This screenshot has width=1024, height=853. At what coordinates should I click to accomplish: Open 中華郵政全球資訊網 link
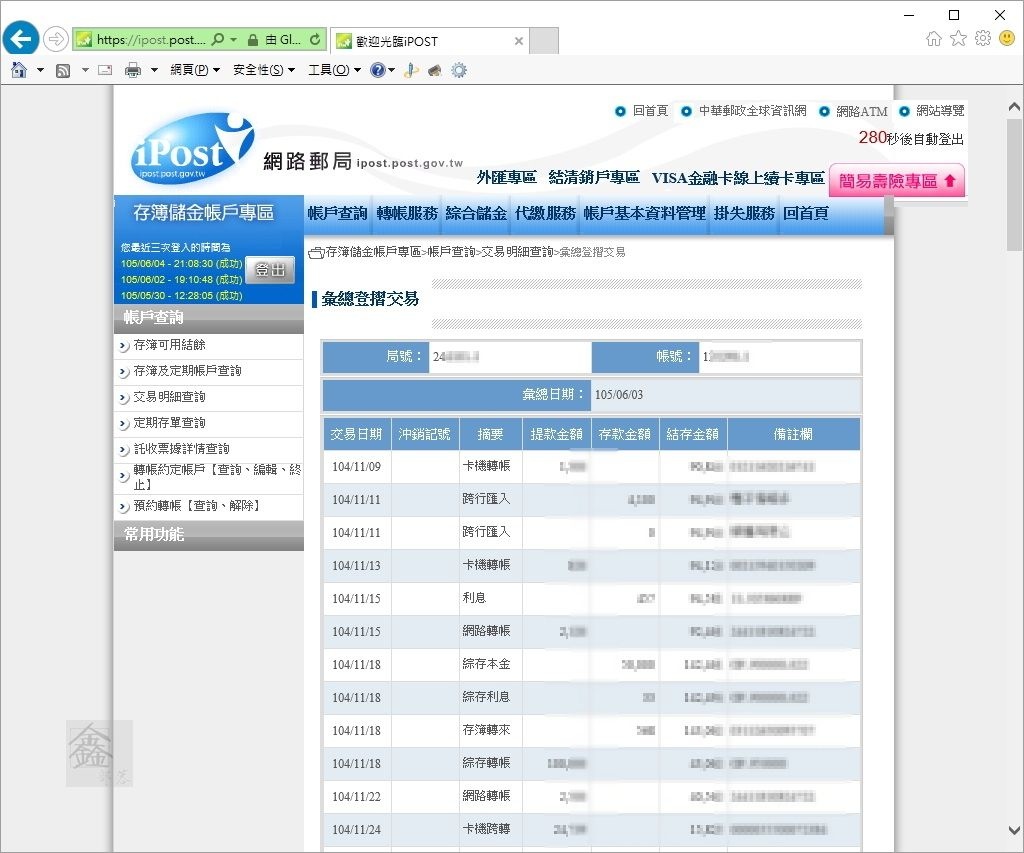pyautogui.click(x=752, y=111)
